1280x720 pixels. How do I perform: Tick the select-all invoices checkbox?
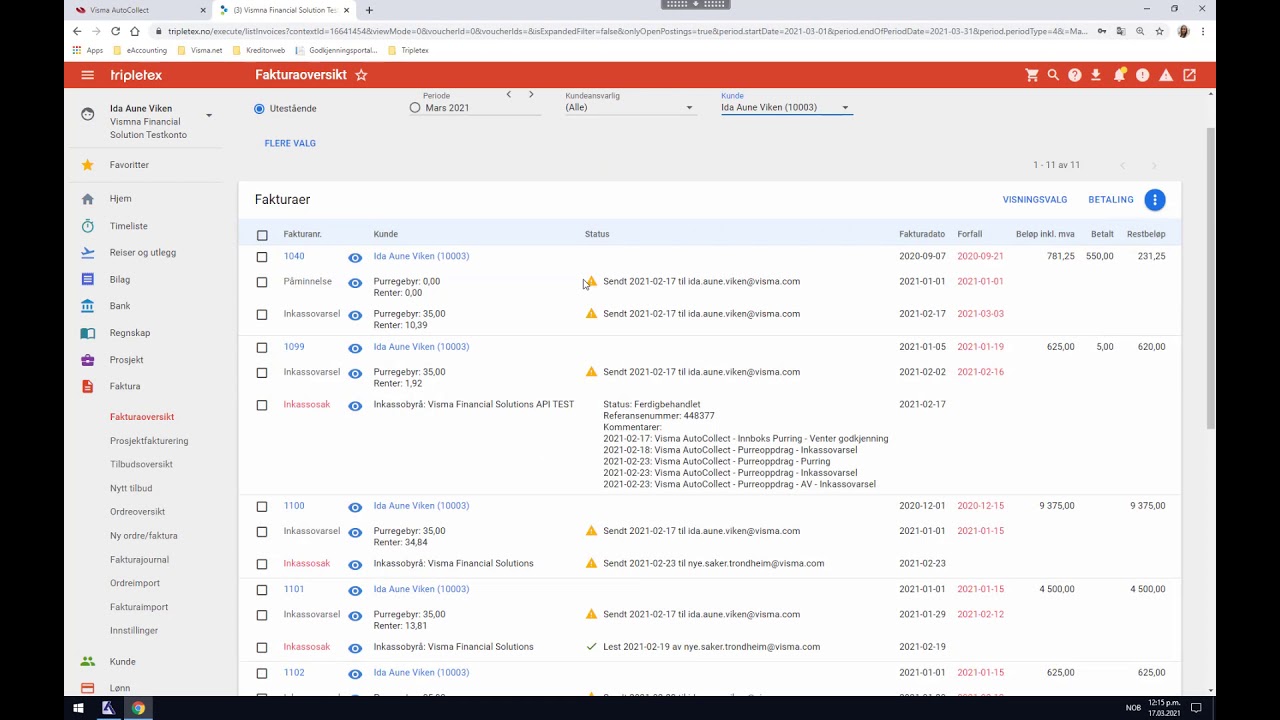(x=262, y=235)
